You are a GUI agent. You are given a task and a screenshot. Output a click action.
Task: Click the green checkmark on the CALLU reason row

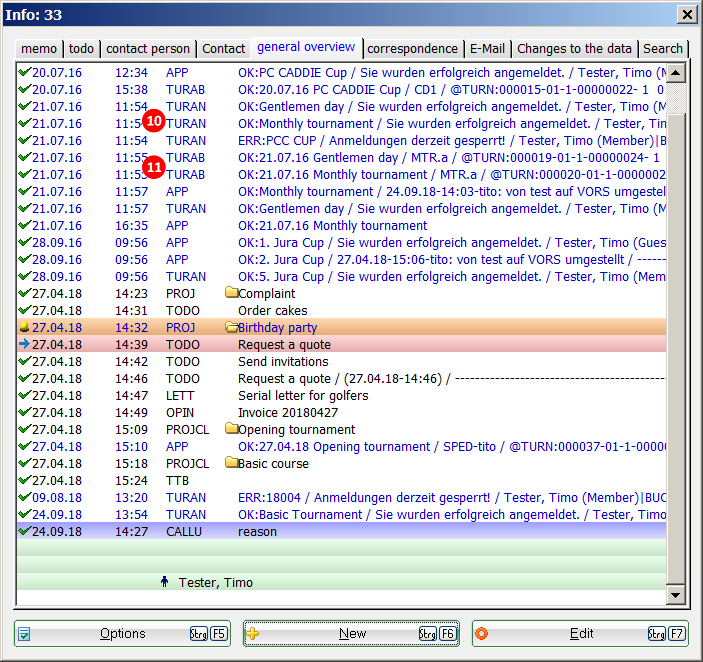click(x=24, y=532)
